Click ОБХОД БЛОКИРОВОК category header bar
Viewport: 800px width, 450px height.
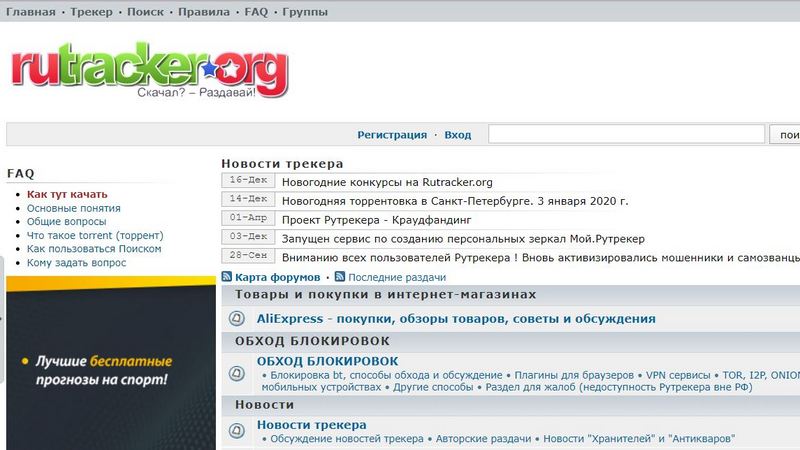511,341
